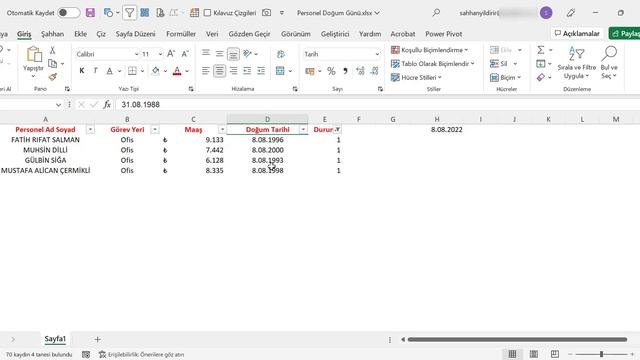Switch to Page Layout view in status bar
Viewport: 640px width, 360px height.
click(533, 354)
